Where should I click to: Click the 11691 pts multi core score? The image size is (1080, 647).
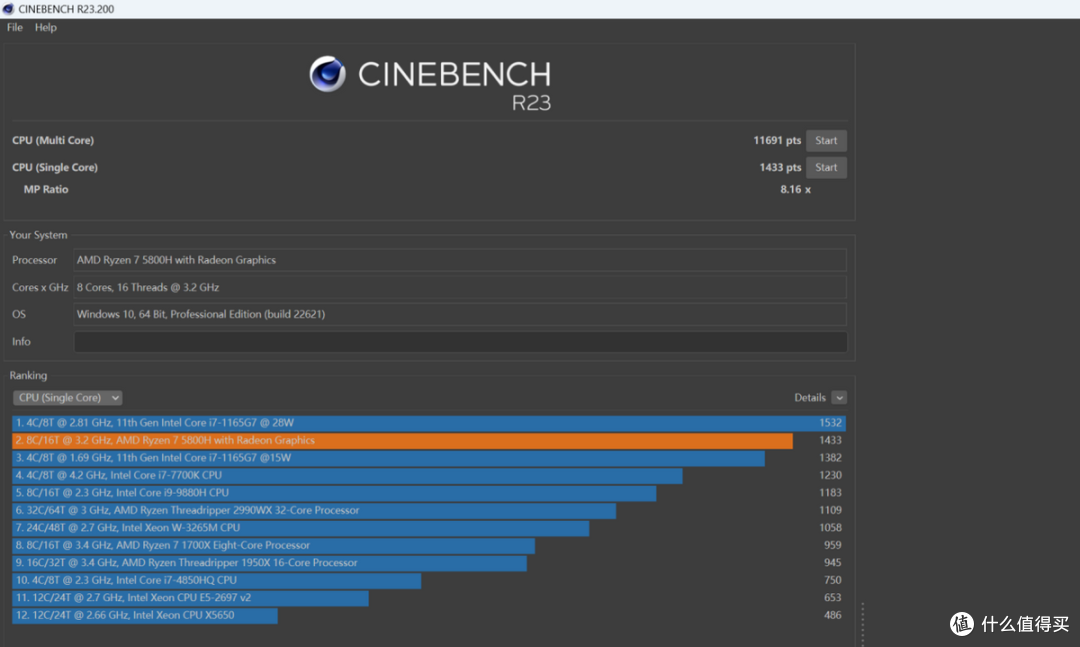[777, 141]
